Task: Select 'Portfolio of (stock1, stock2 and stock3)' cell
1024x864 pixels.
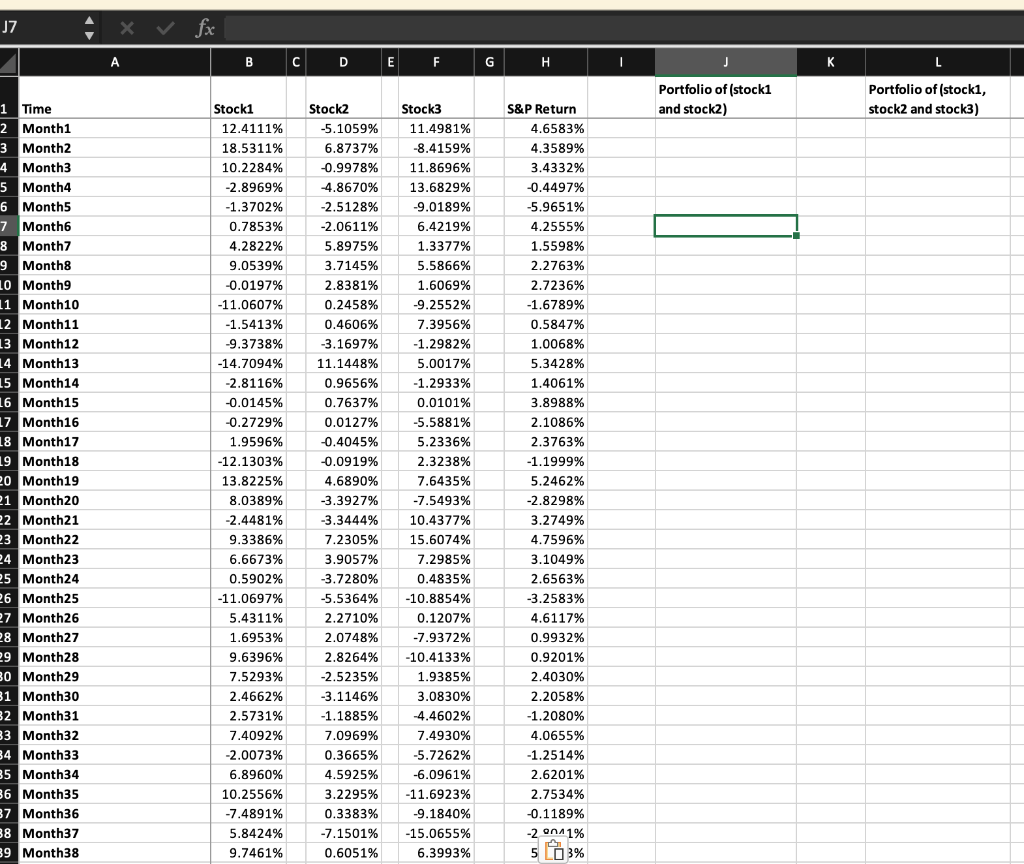Action: [938, 98]
